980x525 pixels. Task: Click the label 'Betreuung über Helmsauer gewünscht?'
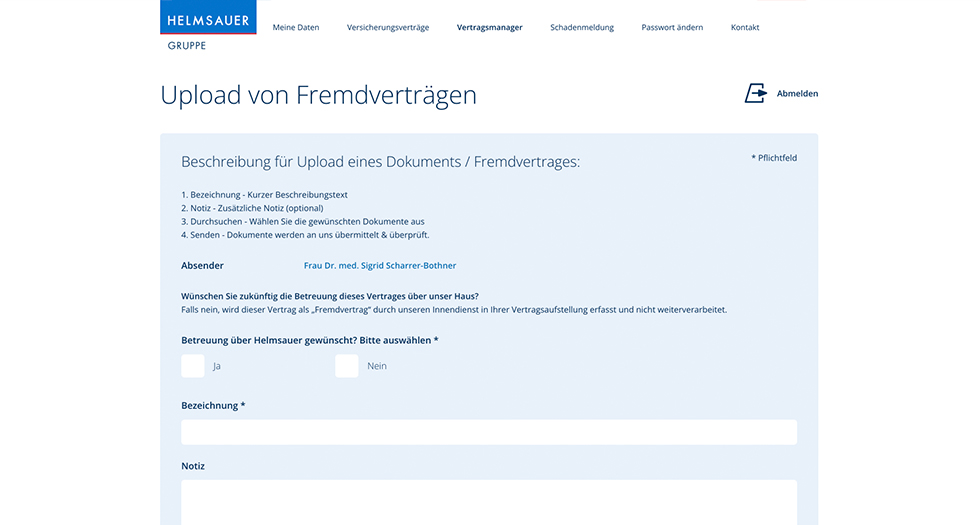click(310, 341)
